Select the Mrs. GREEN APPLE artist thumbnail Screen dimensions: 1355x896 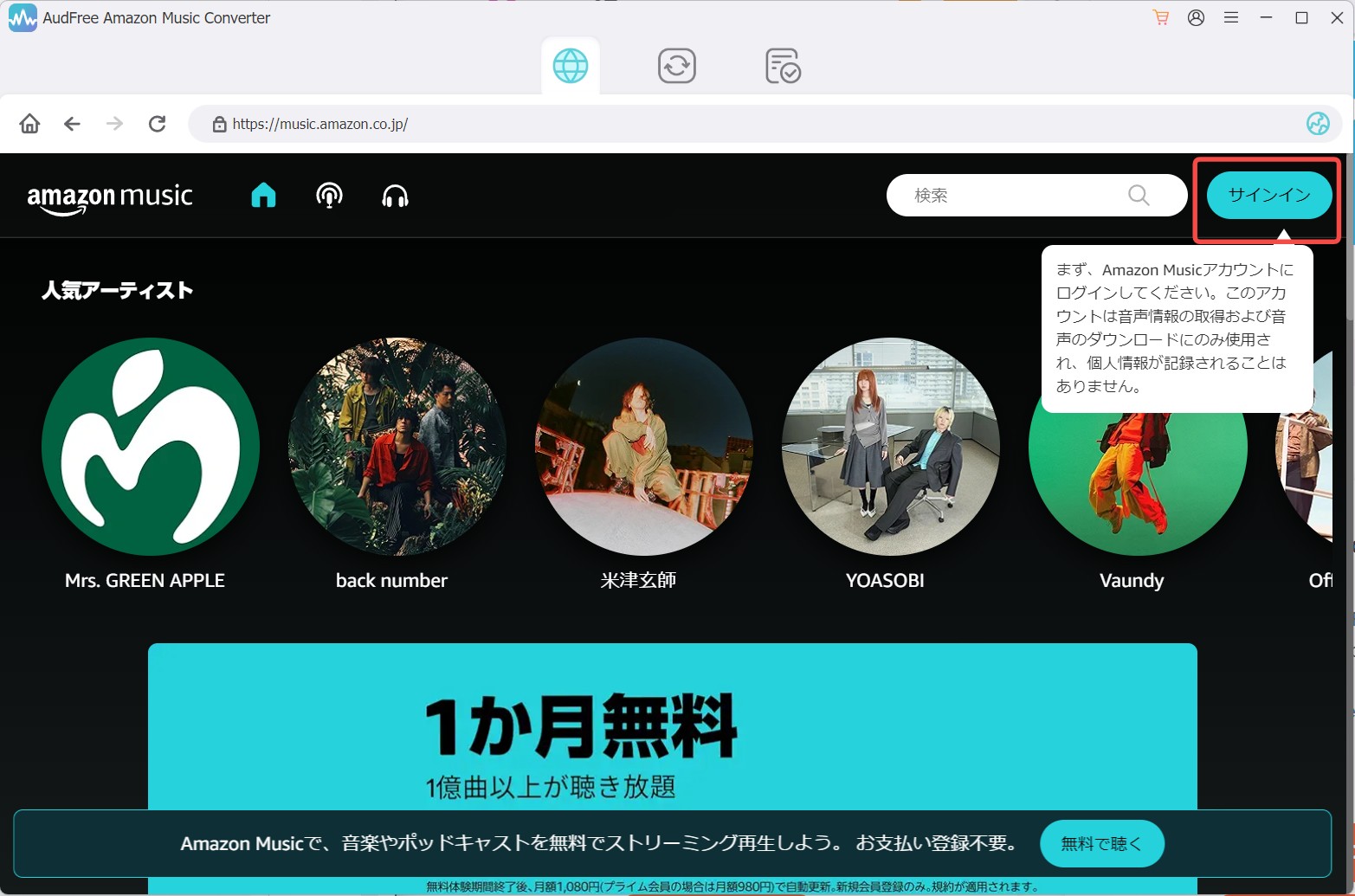(151, 447)
